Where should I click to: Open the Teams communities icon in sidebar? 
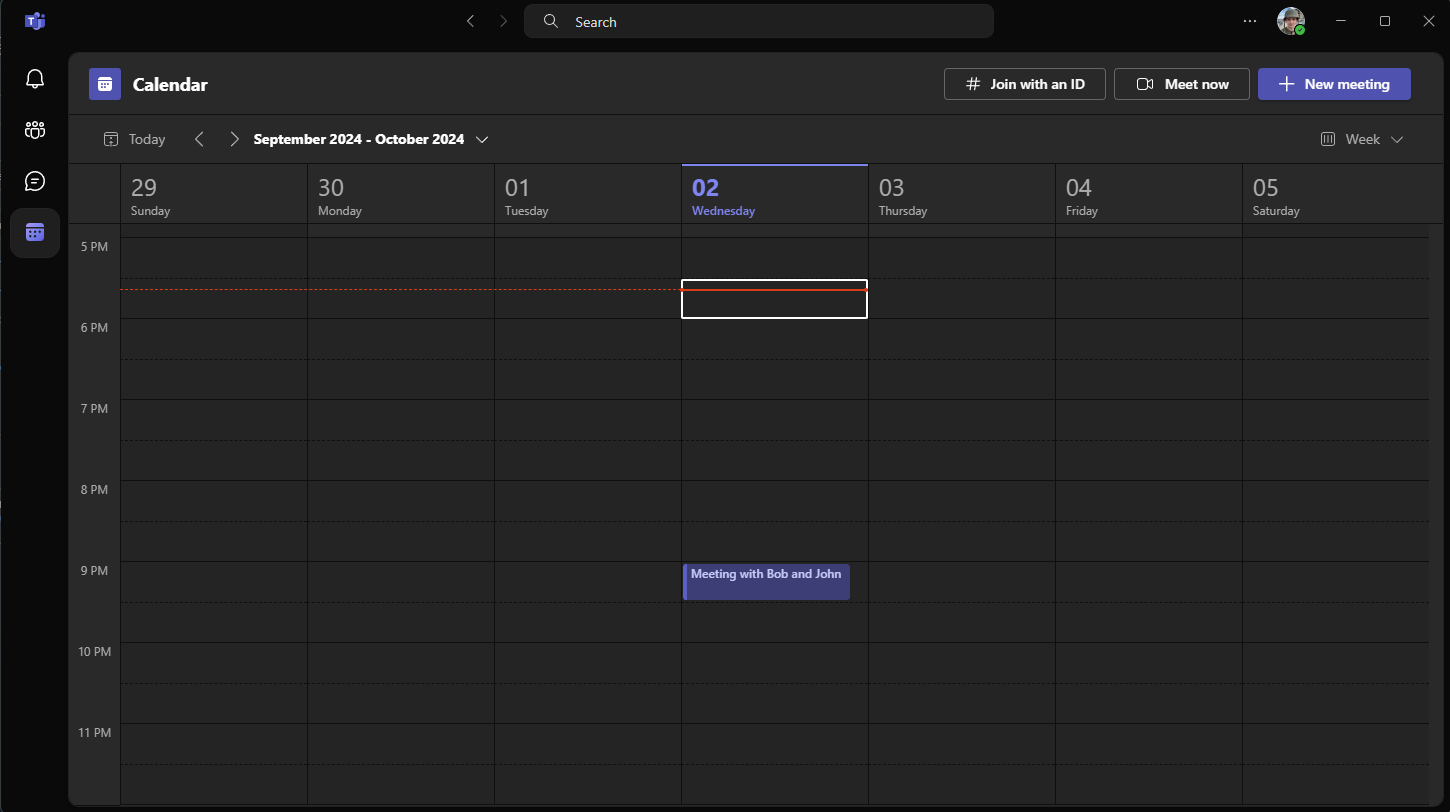click(x=35, y=129)
